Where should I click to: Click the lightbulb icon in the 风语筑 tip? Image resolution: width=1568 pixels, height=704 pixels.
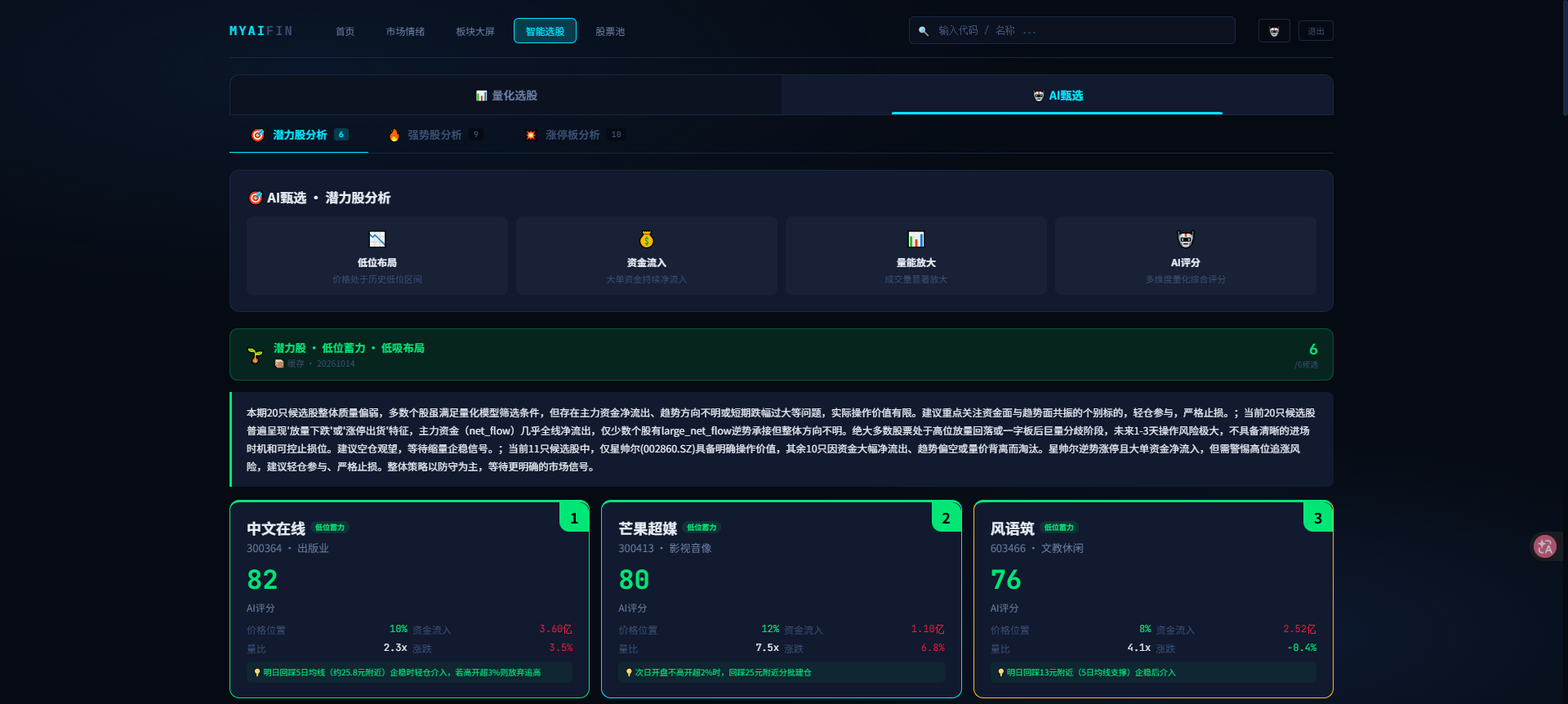(x=1001, y=673)
